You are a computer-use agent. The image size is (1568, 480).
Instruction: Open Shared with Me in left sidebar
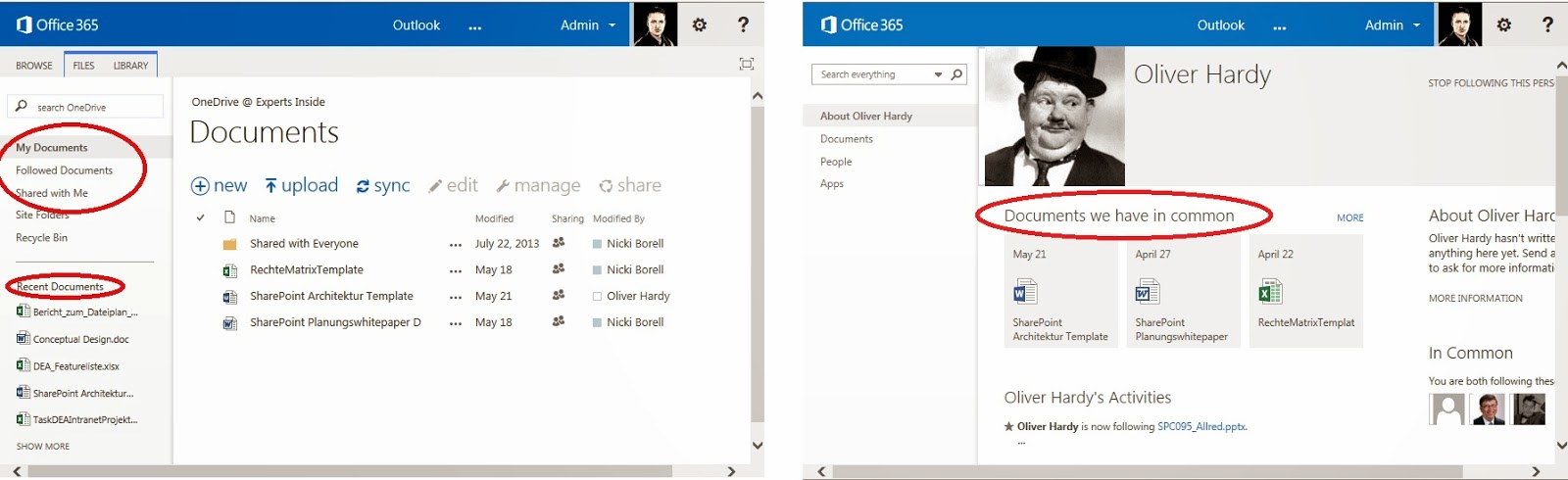52,193
